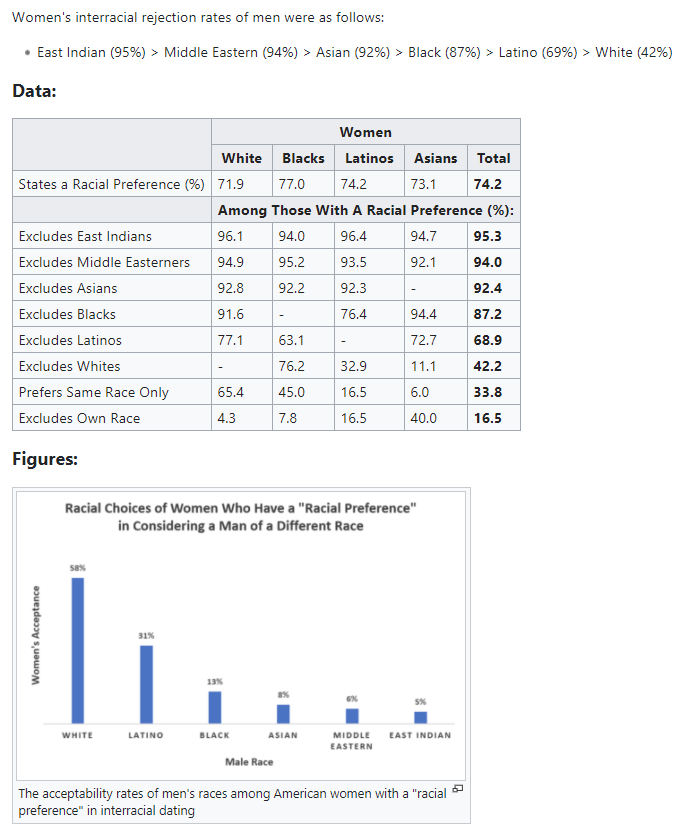Viewport: 683px width, 827px height.
Task: Click the 'Total' column header
Action: [x=494, y=158]
